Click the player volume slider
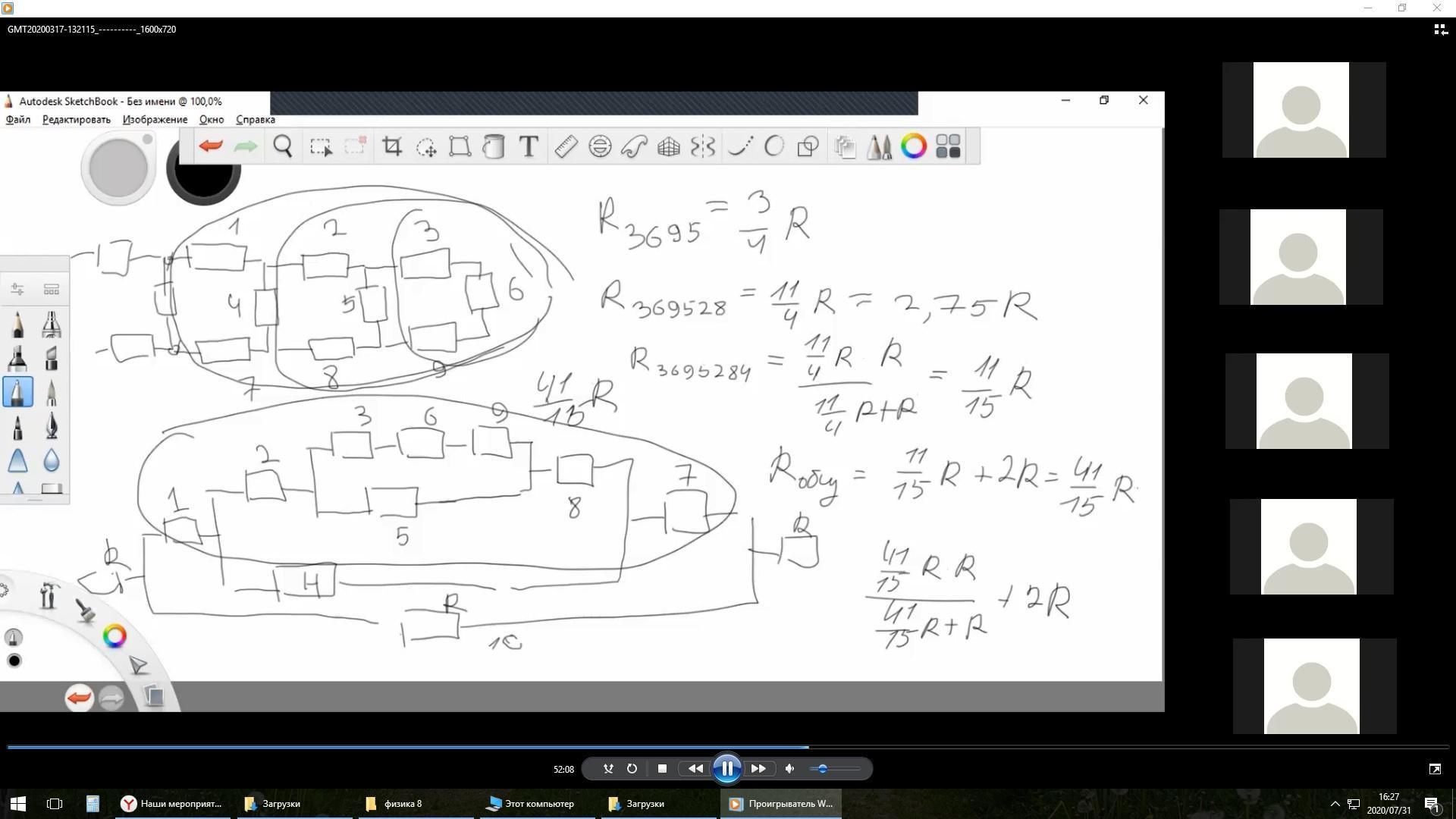The image size is (1456, 819). point(835,768)
